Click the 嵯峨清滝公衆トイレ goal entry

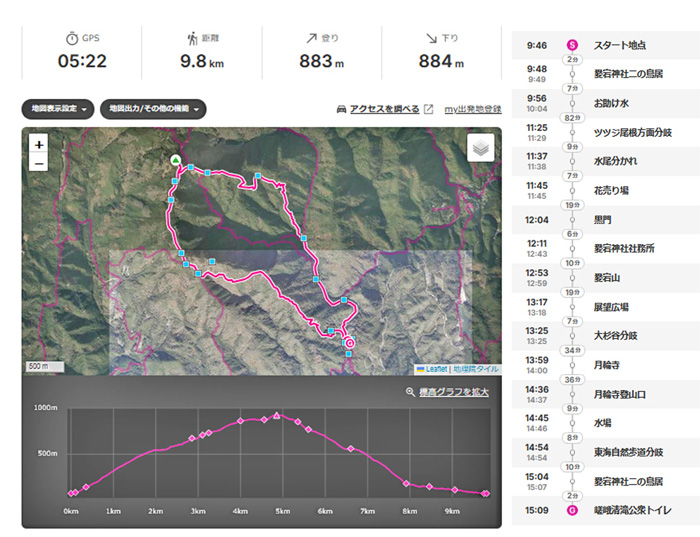(633, 510)
